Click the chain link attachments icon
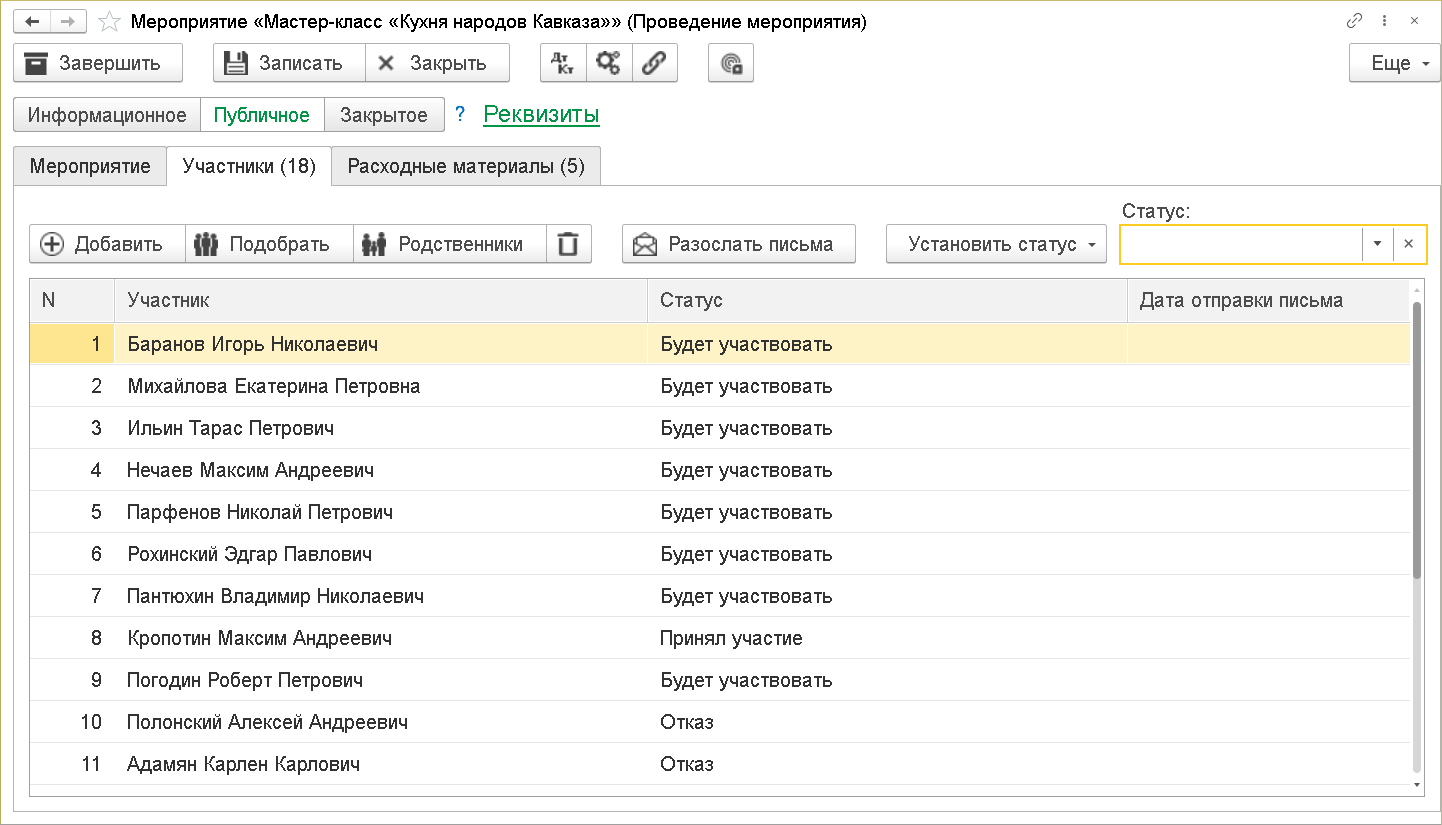 point(654,63)
